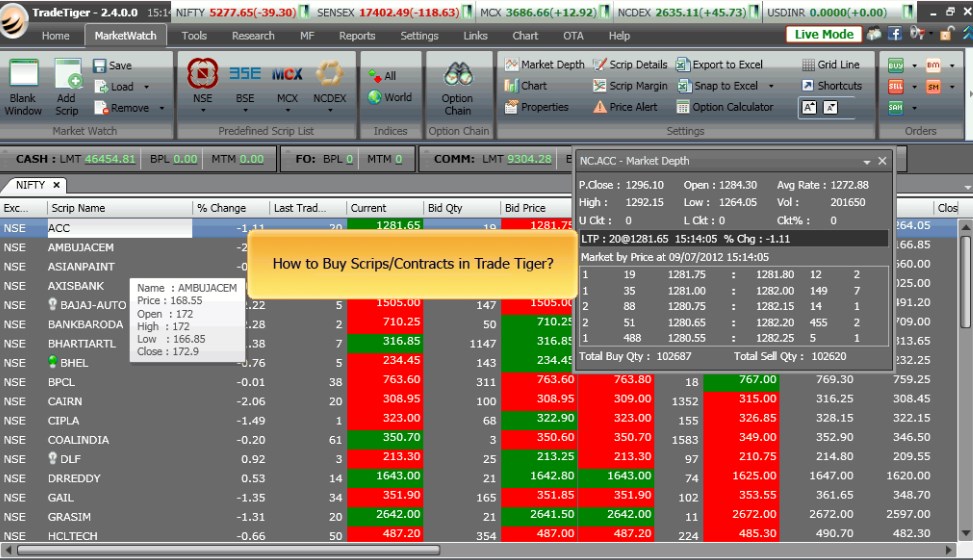This screenshot has height=560, width=973.
Task: Toggle Grid Line display
Action: [x=830, y=64]
